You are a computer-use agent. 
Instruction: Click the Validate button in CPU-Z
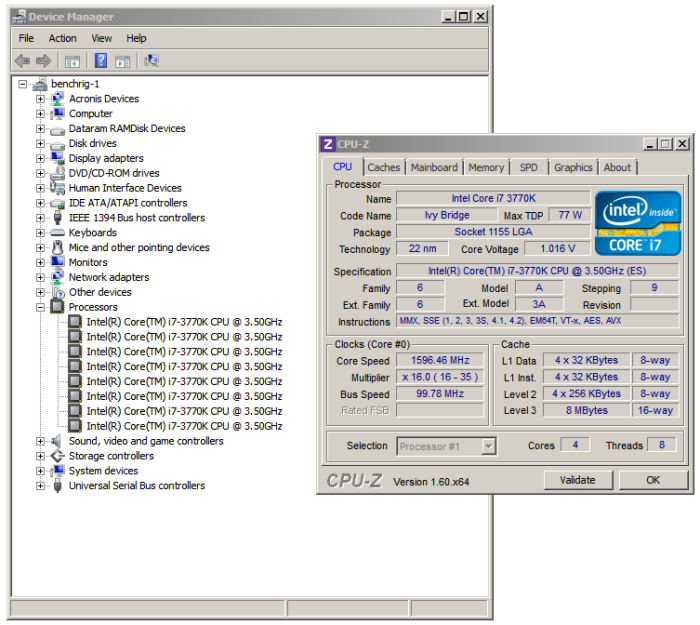578,480
